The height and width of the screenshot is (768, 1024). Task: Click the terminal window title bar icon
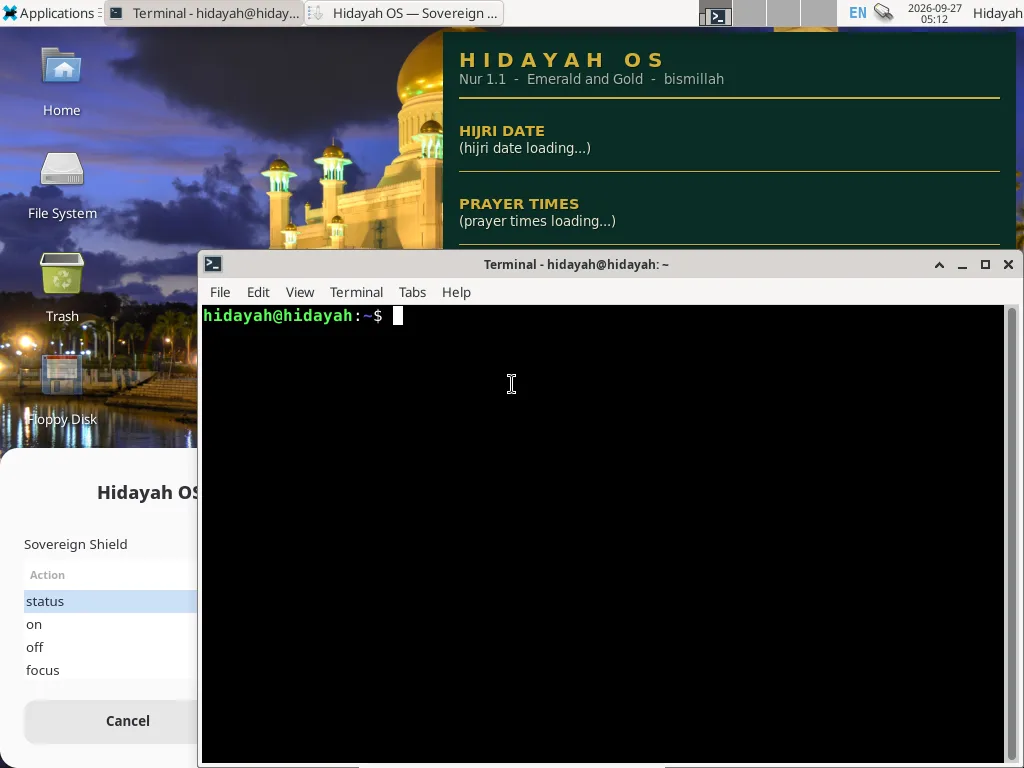point(213,264)
